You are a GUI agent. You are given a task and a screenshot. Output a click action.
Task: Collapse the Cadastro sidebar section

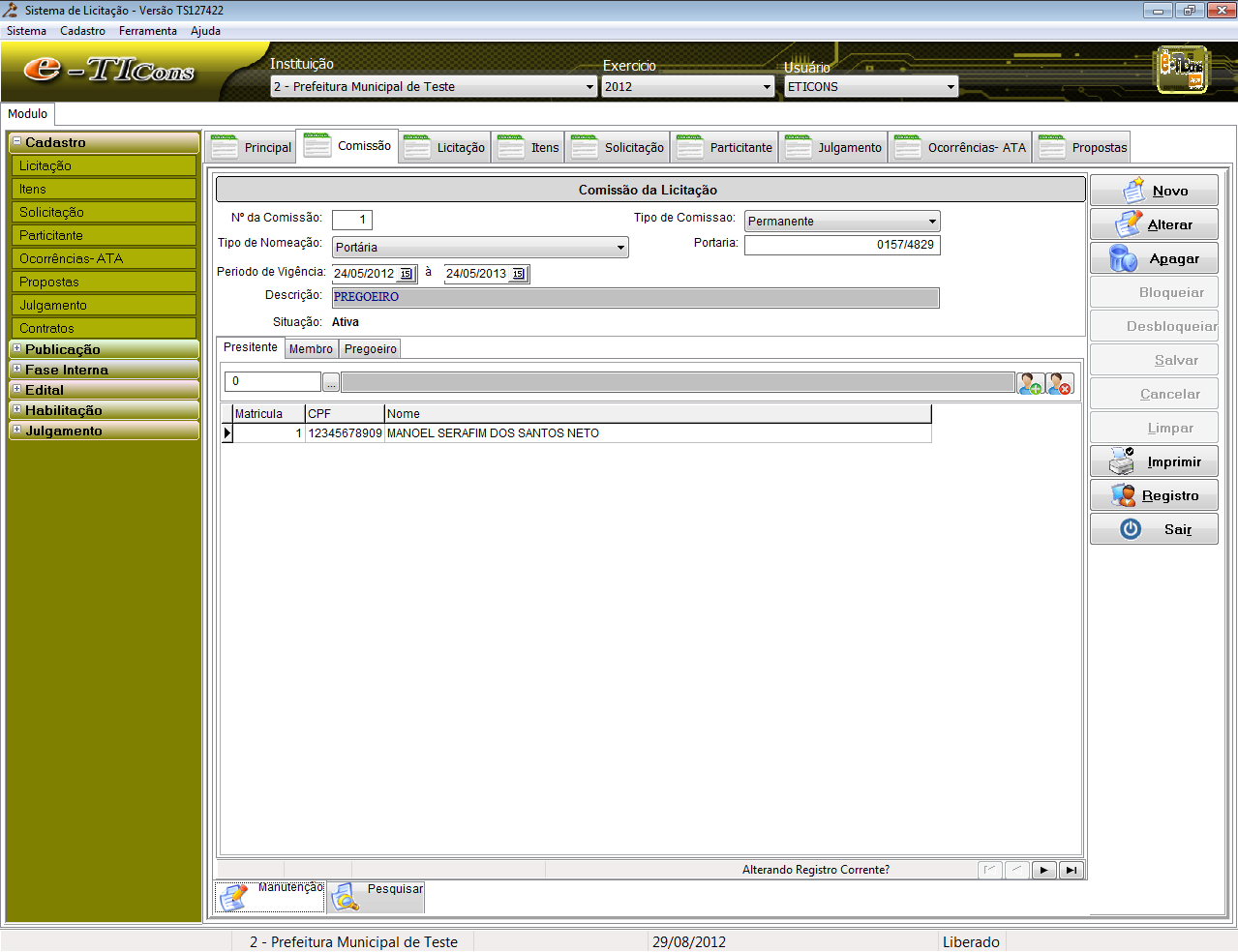point(16,141)
